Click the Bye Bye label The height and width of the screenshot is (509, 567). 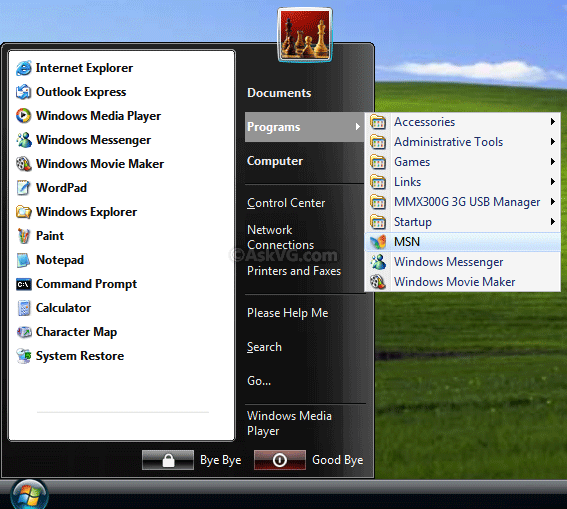[x=221, y=460]
